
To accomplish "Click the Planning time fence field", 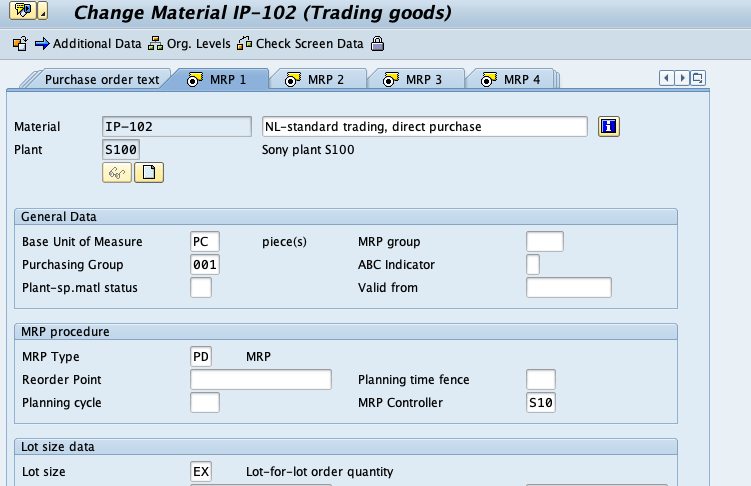I will (x=541, y=379).
